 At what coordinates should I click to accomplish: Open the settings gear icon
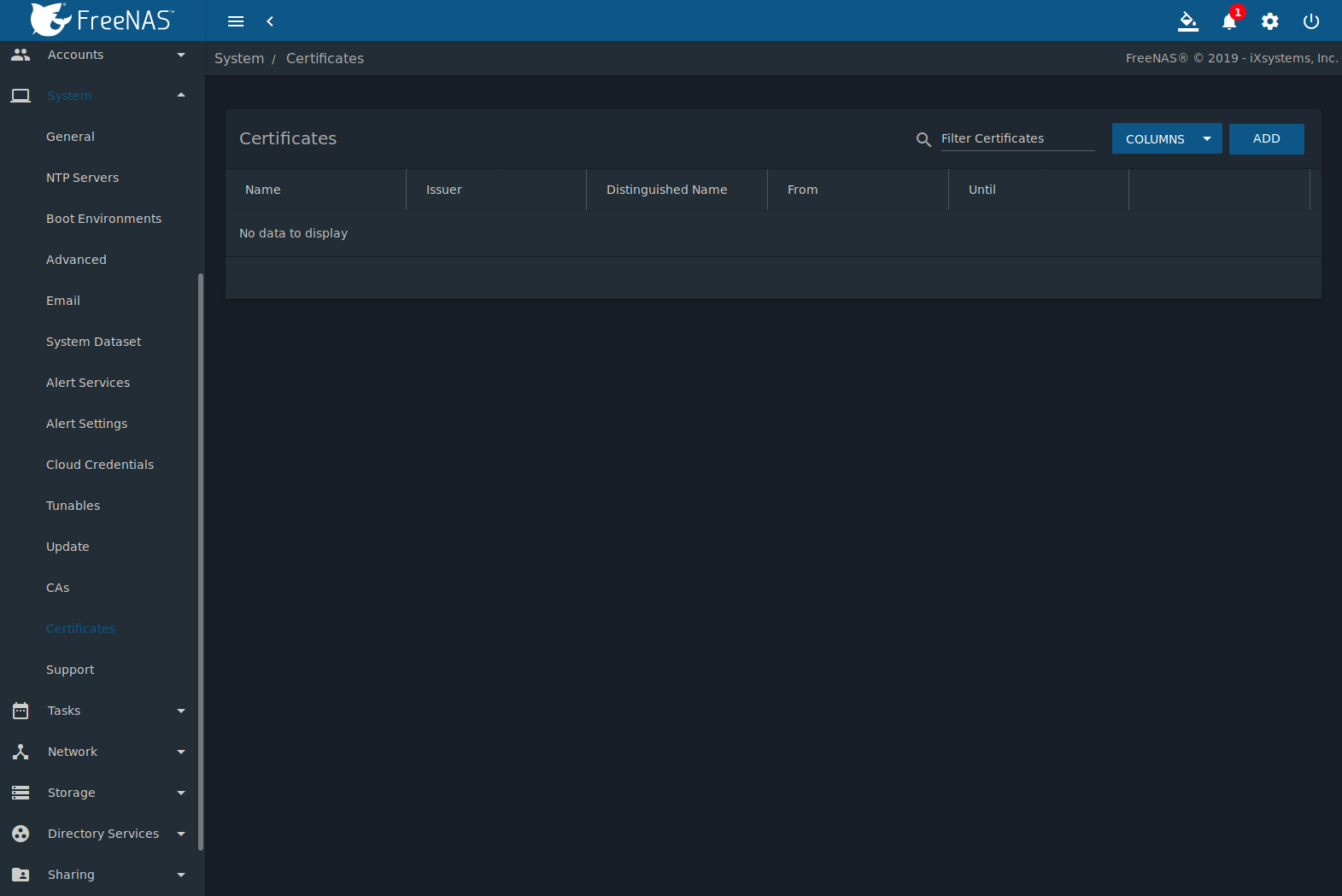coord(1270,21)
